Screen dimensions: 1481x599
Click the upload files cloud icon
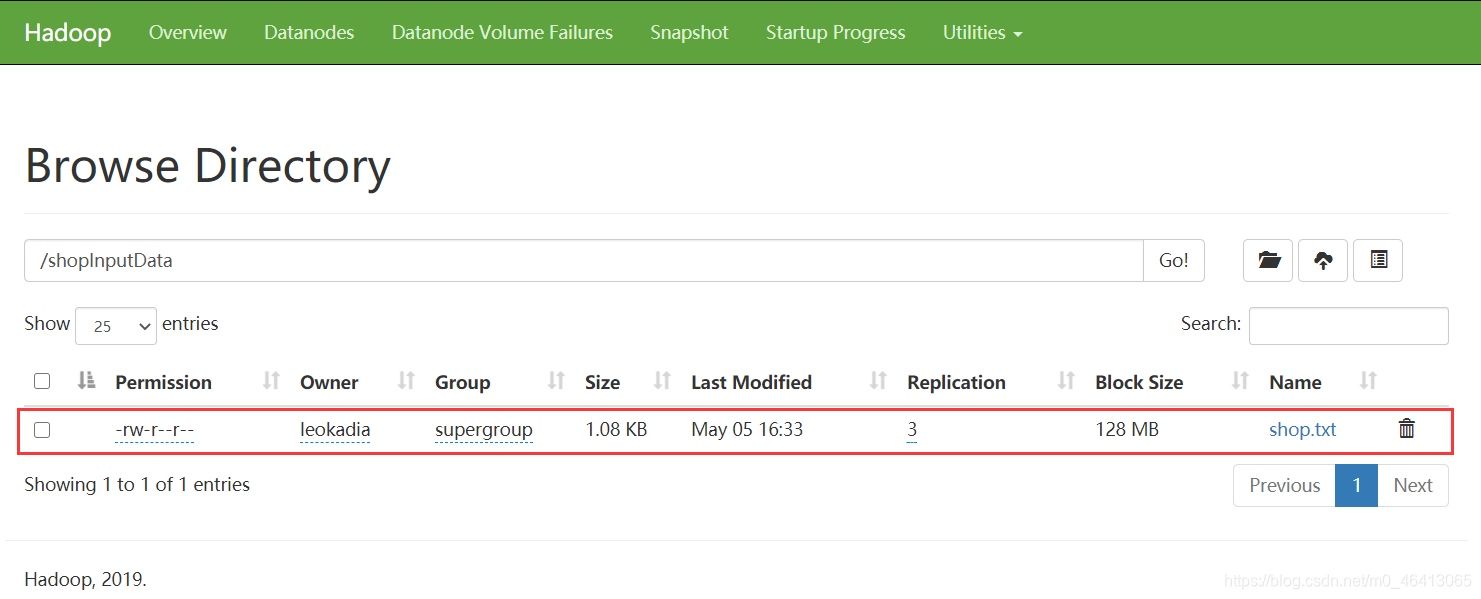click(x=1323, y=260)
